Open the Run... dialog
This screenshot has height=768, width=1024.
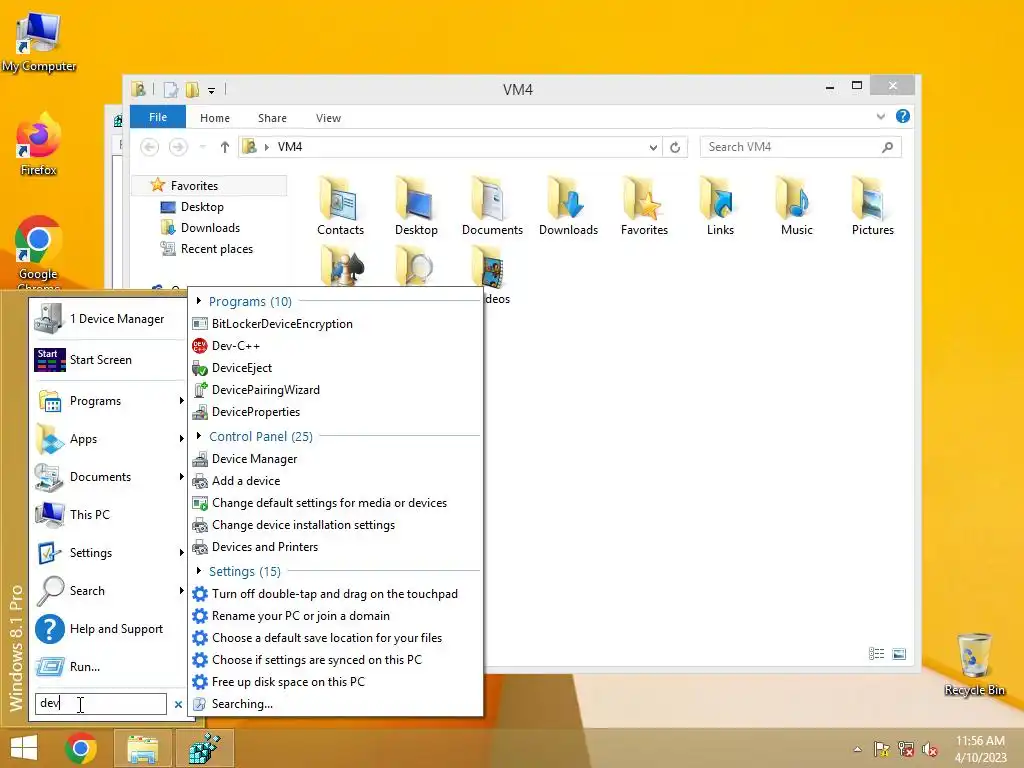coord(108,667)
